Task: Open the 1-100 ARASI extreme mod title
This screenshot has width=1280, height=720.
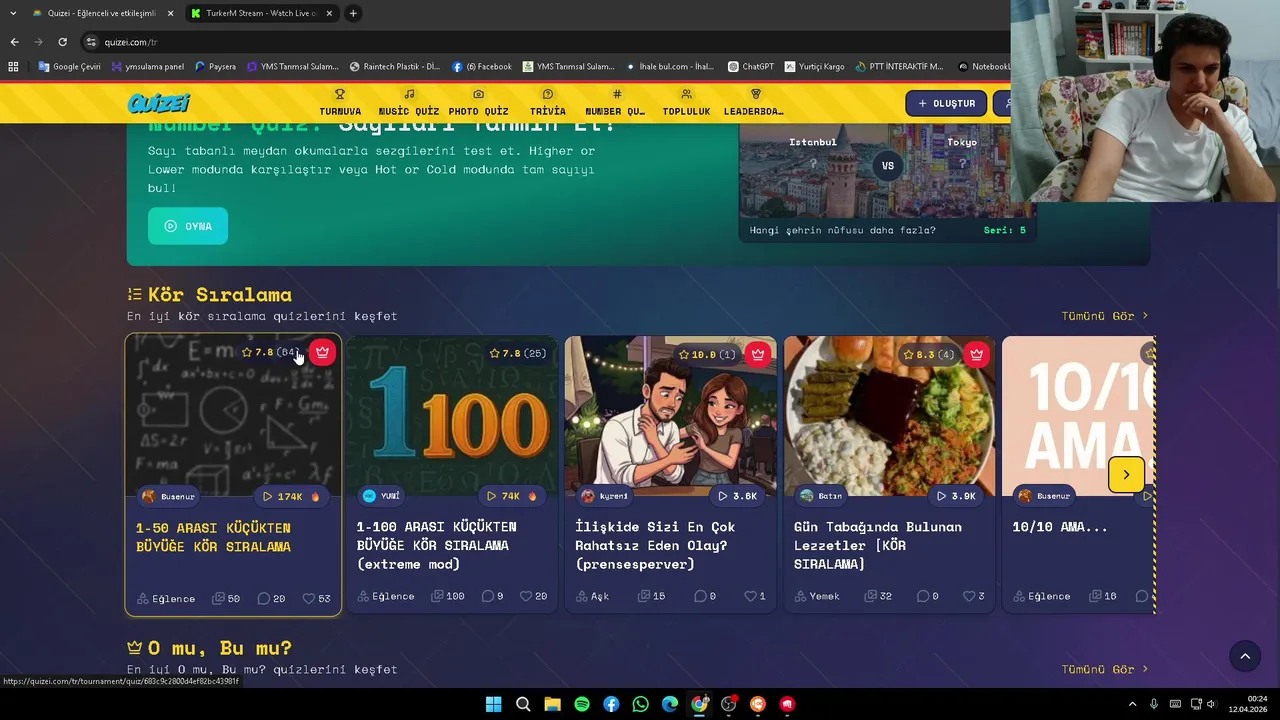Action: click(x=437, y=545)
